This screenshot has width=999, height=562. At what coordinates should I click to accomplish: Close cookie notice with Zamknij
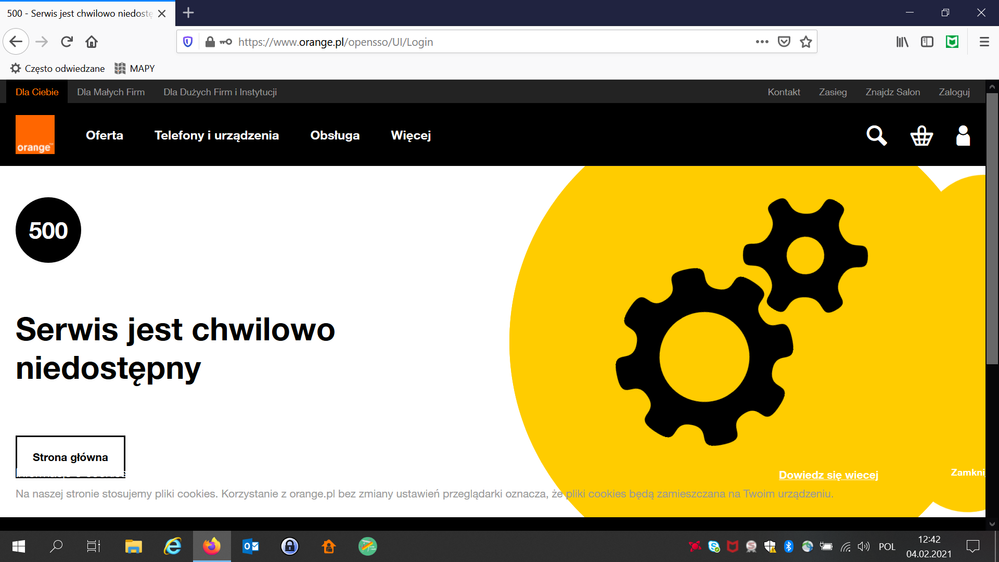coord(967,472)
